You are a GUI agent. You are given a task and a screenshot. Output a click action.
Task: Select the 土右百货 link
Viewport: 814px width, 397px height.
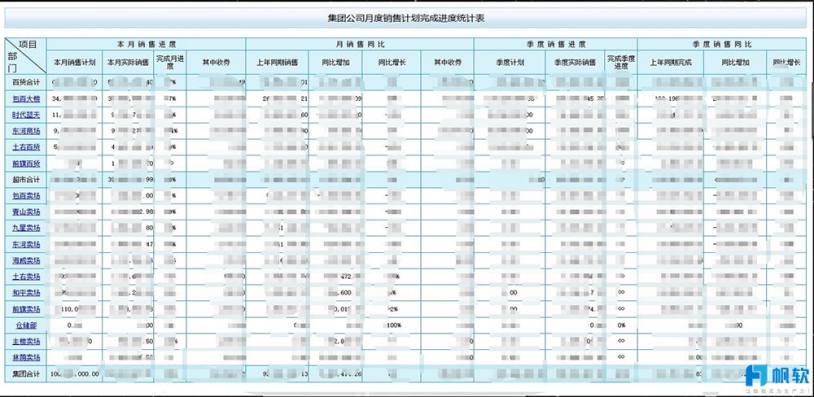[x=26, y=147]
